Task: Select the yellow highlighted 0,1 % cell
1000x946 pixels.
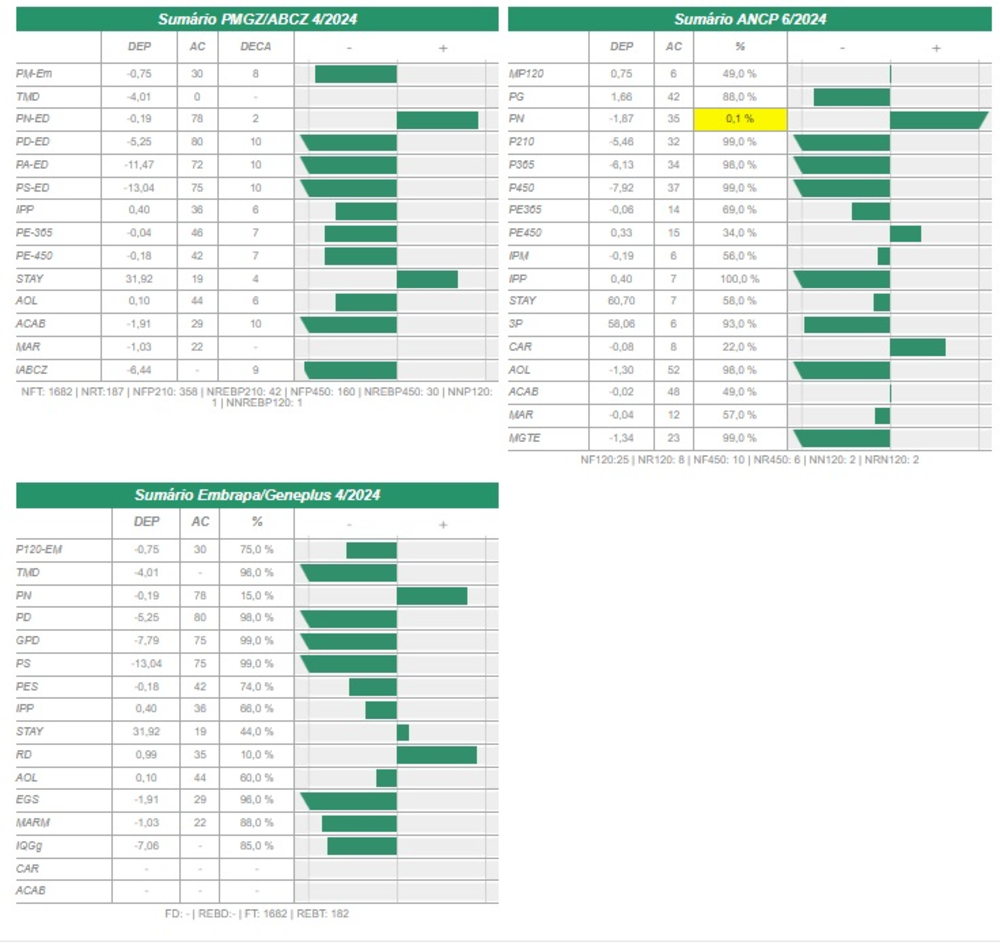Action: click(740, 119)
